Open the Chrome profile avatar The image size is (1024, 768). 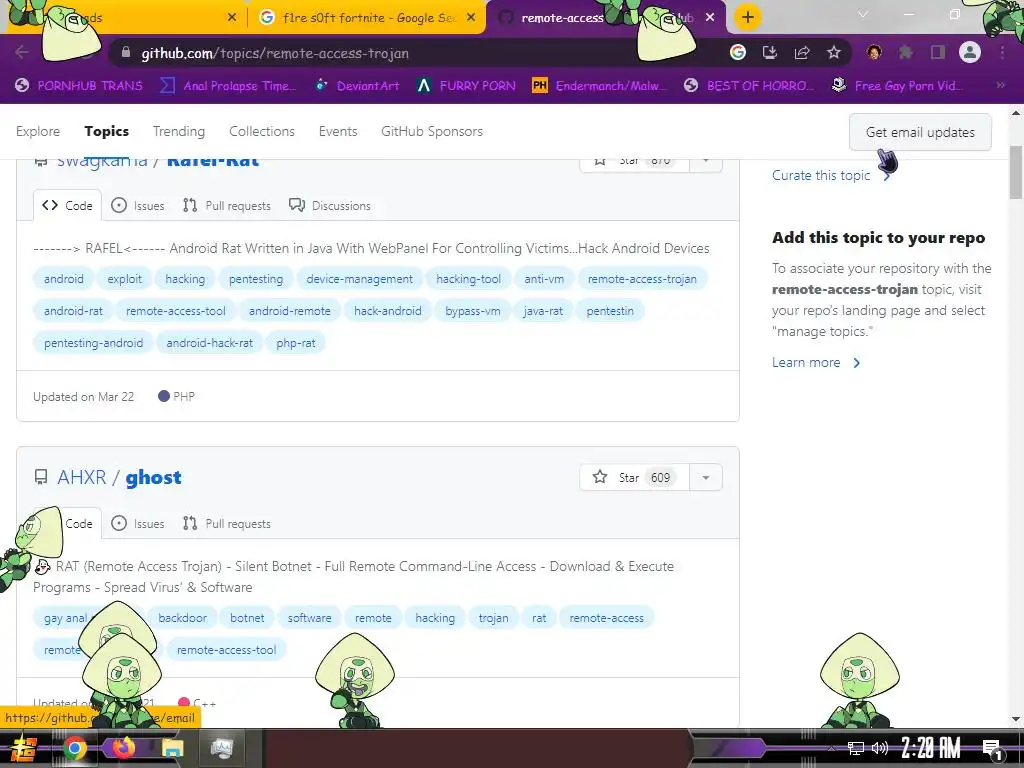point(970,52)
